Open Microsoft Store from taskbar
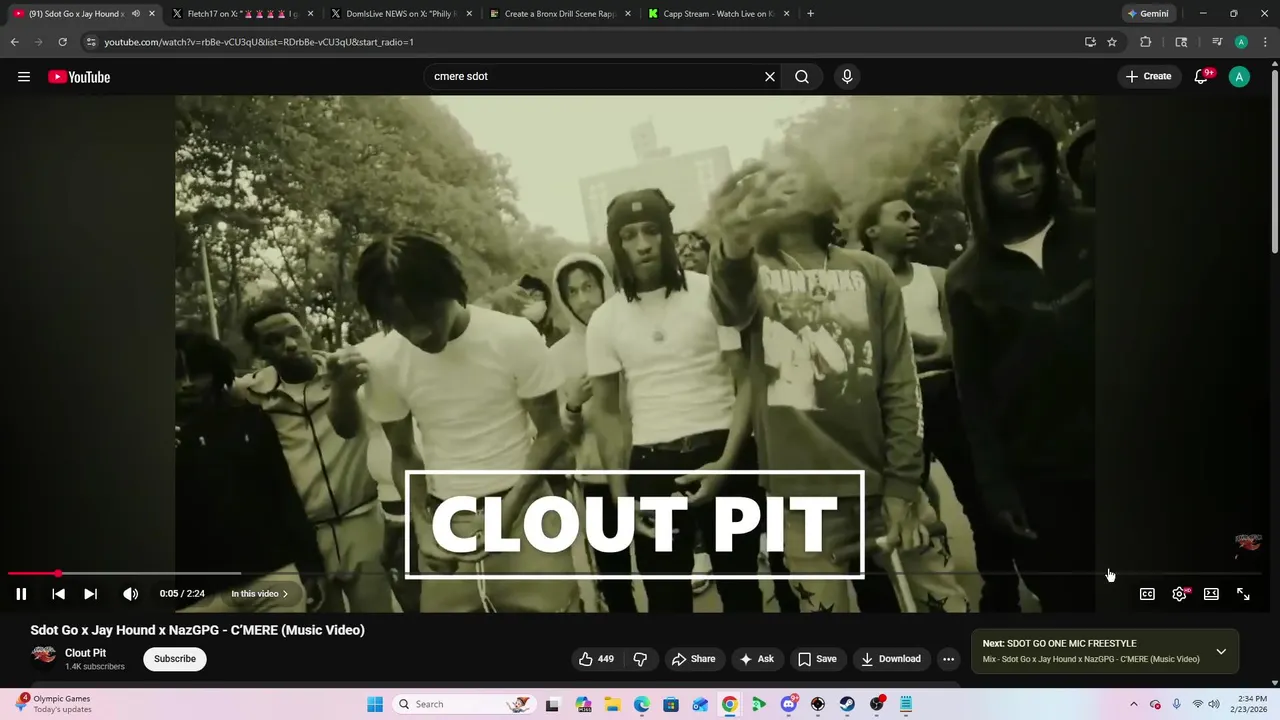 click(671, 704)
